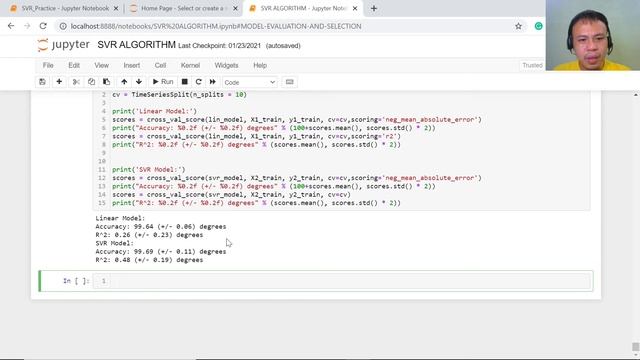640x360 pixels.
Task: Close the SVR ALGORITHM tab
Action: pyautogui.click(x=355, y=8)
